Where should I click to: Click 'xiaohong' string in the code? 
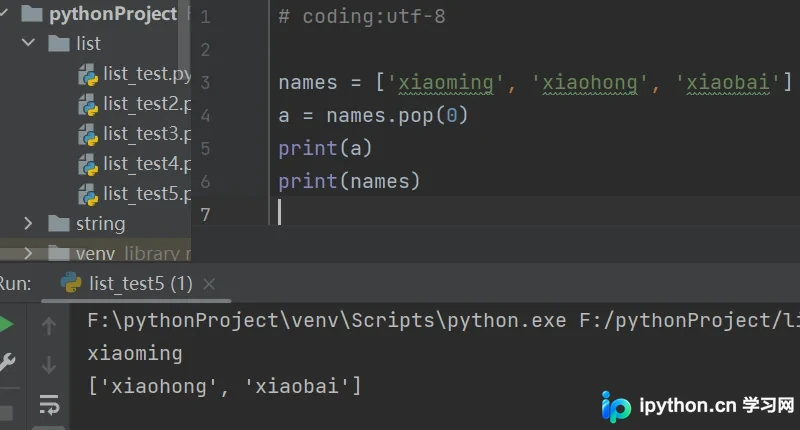[x=589, y=83]
